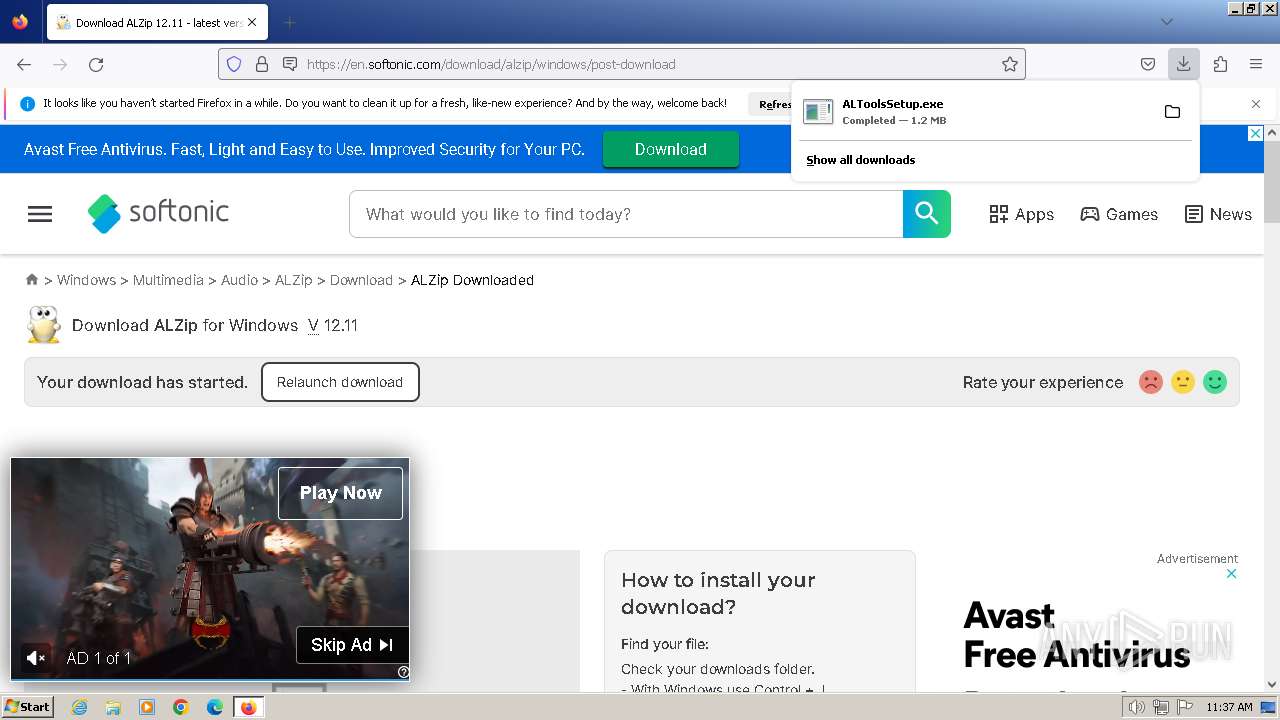
Task: Select Firefox taskbar button
Action: pyautogui.click(x=248, y=707)
